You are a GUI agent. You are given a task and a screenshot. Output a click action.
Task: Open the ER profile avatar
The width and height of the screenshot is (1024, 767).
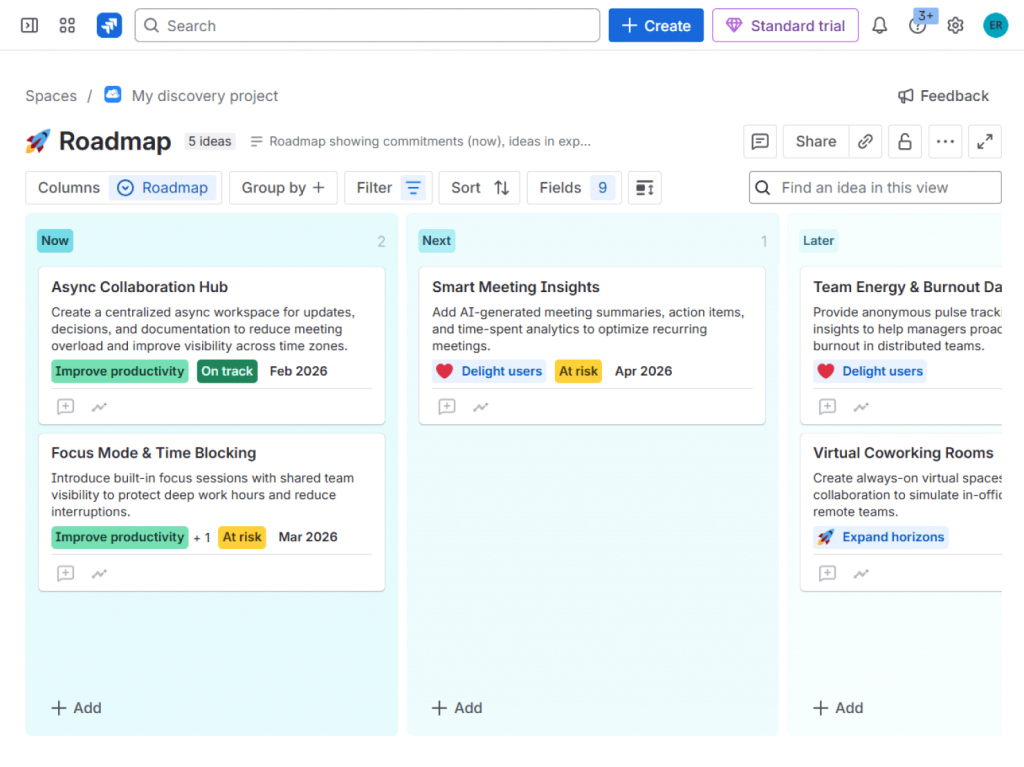coord(995,25)
